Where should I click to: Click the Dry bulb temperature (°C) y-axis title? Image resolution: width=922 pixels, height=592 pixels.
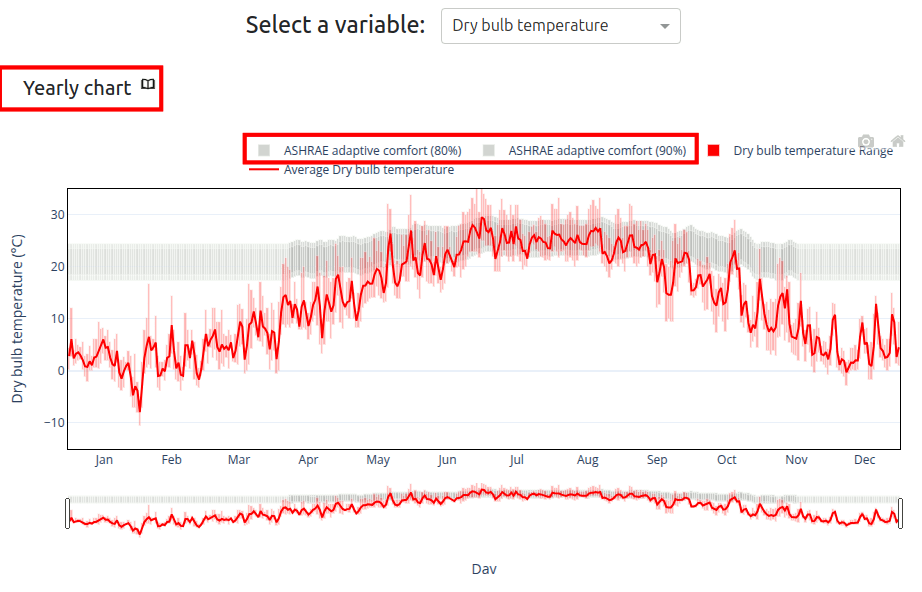17,318
